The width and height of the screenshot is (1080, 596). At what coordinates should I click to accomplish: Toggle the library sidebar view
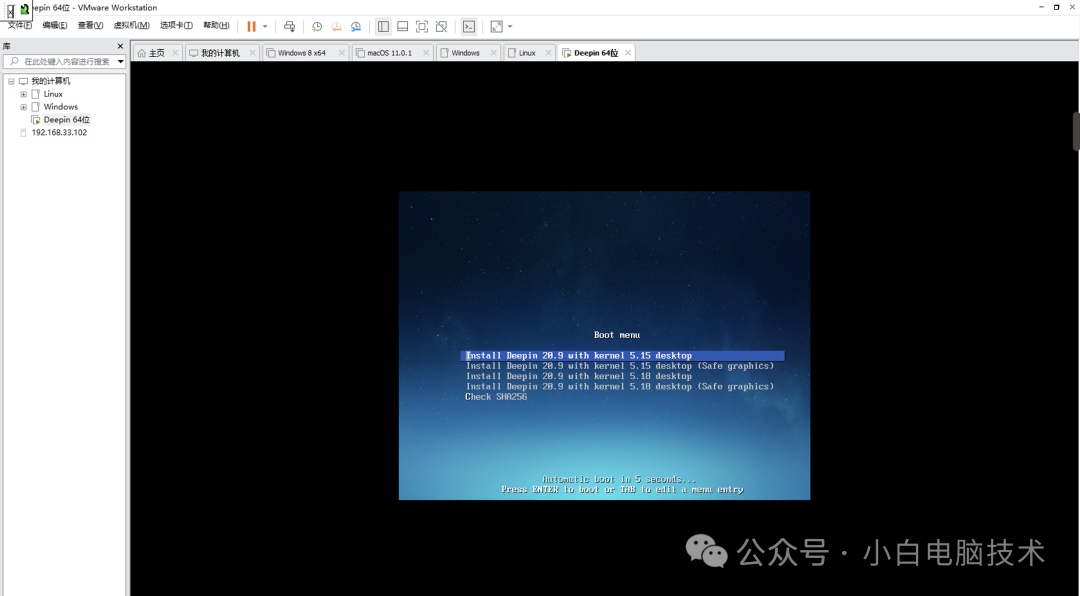click(x=383, y=26)
